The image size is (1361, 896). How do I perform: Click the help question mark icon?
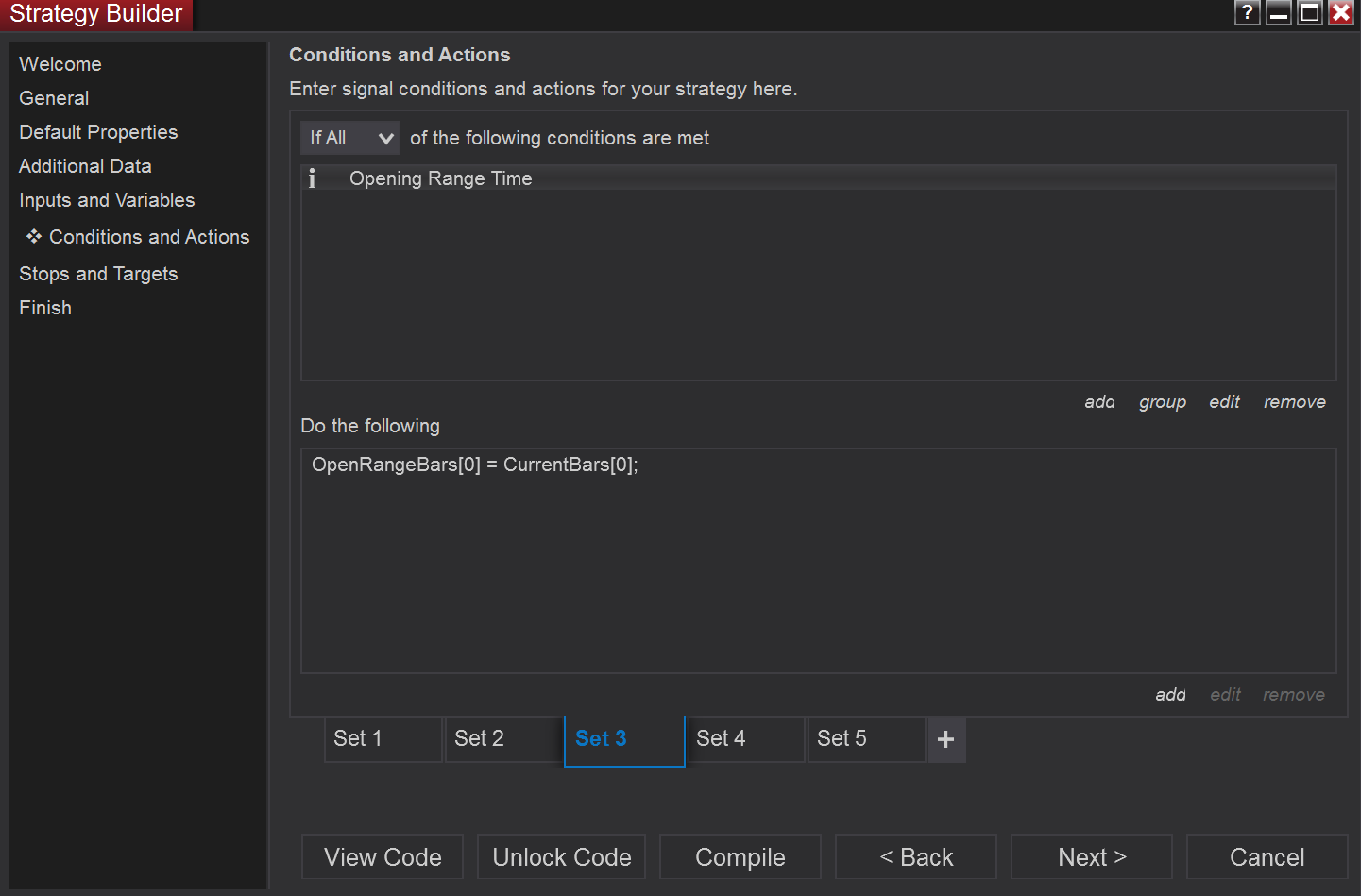(1247, 12)
